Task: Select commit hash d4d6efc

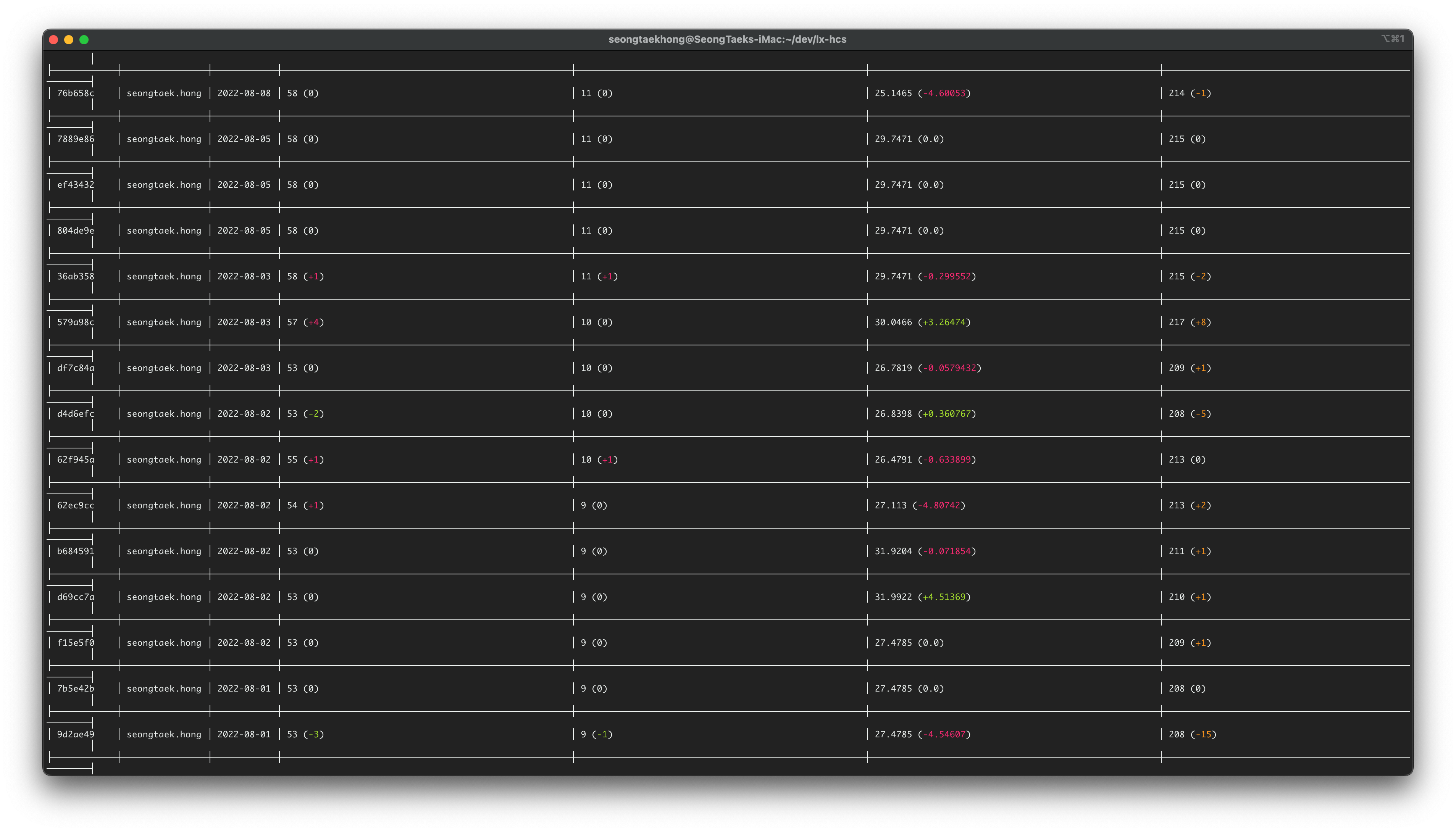Action: 76,414
